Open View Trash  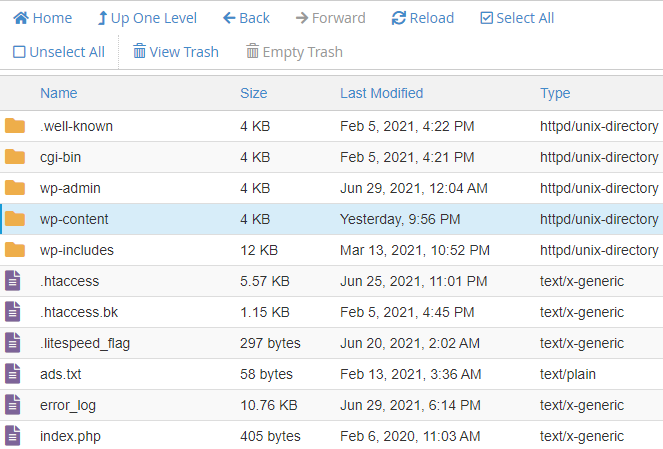[x=176, y=52]
